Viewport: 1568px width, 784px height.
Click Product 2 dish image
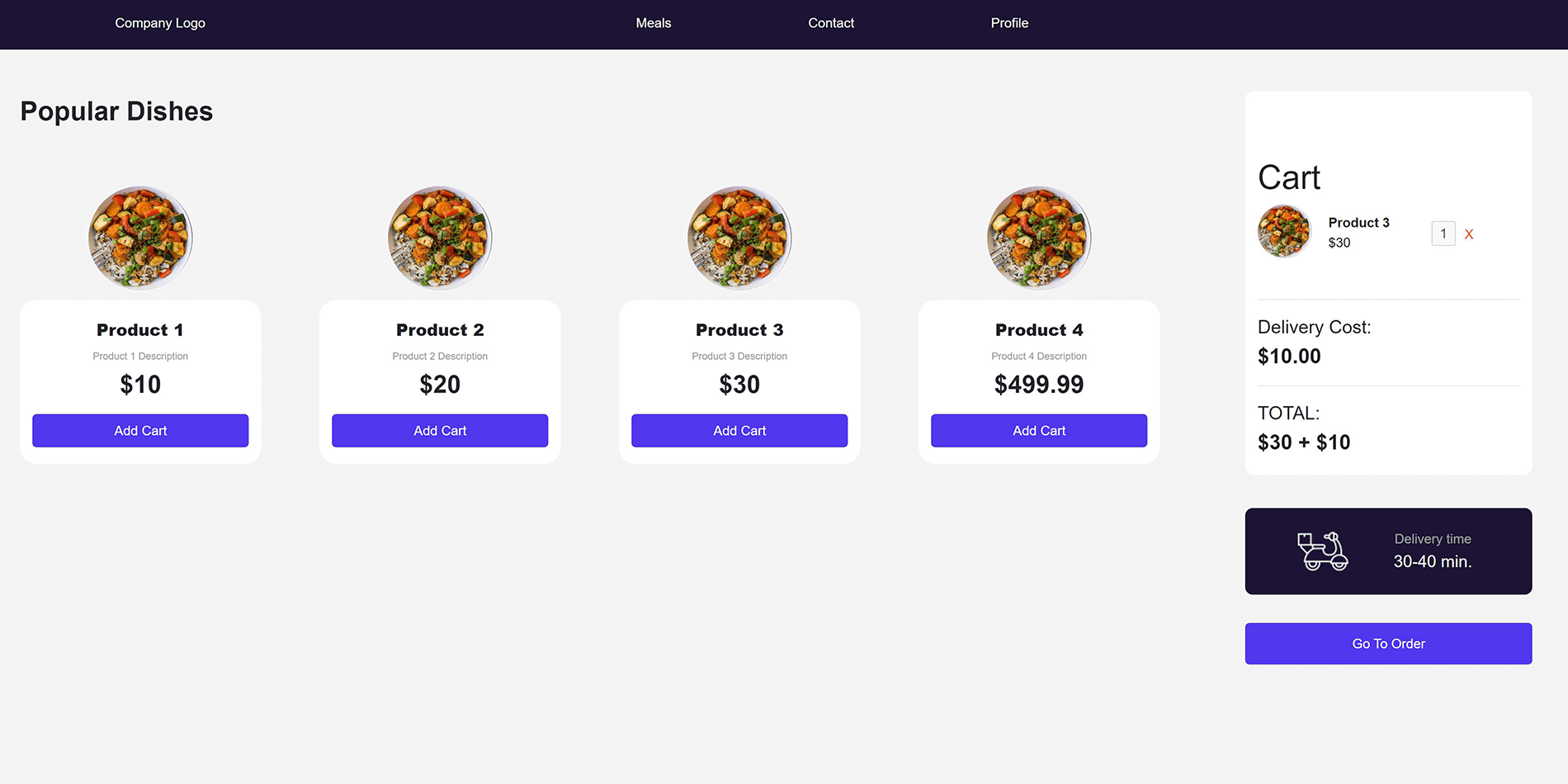(x=440, y=238)
